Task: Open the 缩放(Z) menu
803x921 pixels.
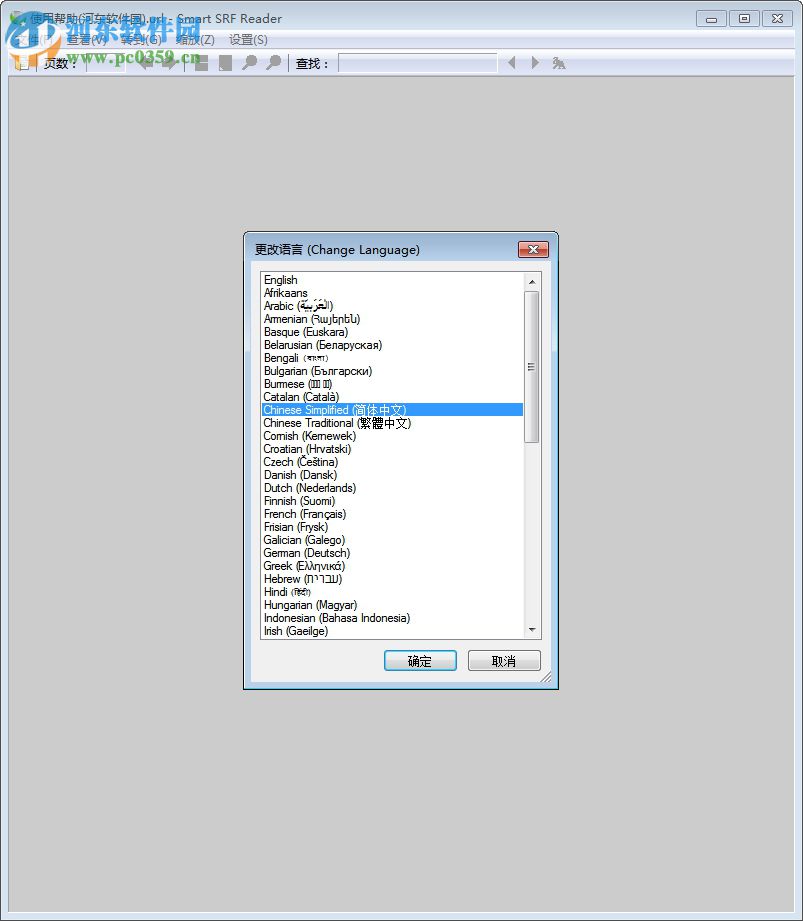Action: coord(196,39)
